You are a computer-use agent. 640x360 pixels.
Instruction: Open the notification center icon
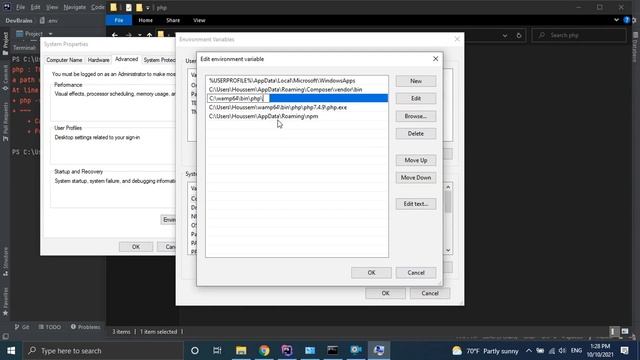[624, 351]
